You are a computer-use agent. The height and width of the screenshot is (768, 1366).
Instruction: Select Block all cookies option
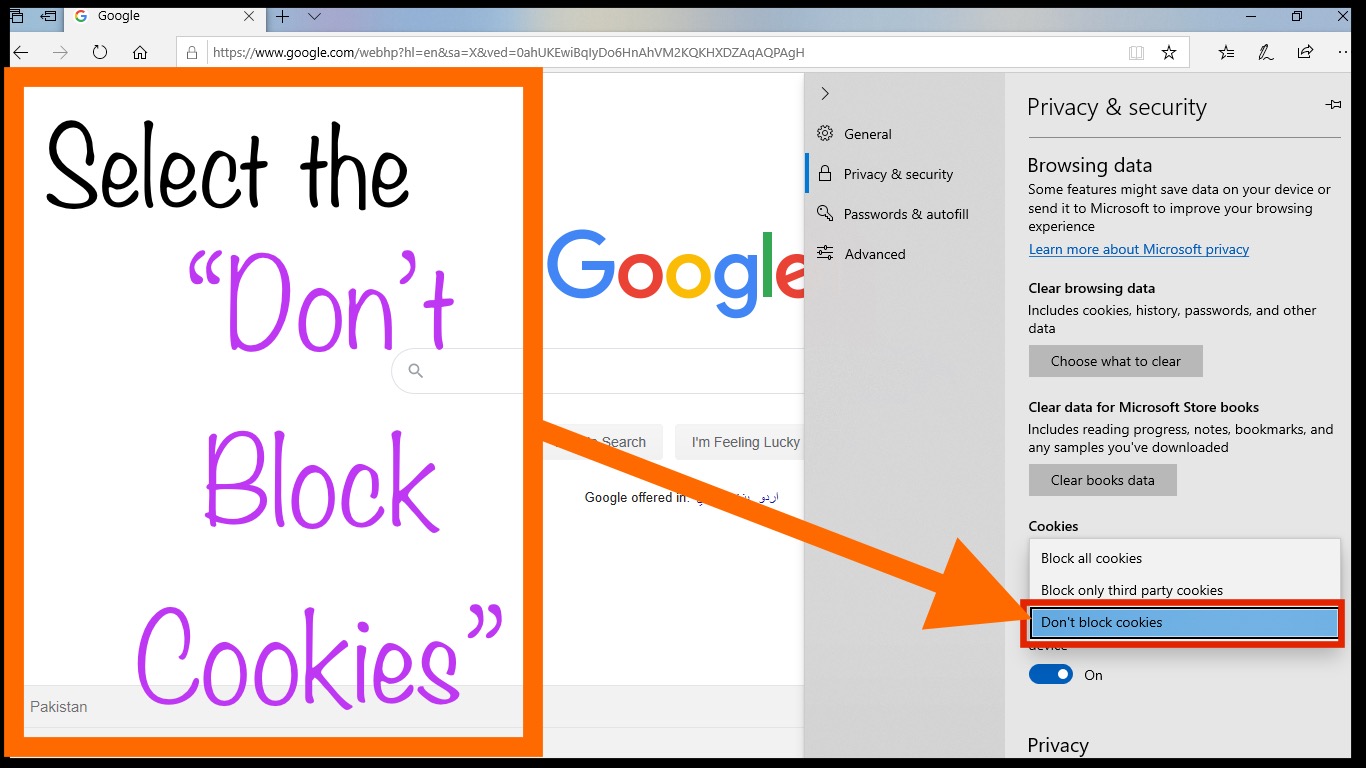(1185, 558)
